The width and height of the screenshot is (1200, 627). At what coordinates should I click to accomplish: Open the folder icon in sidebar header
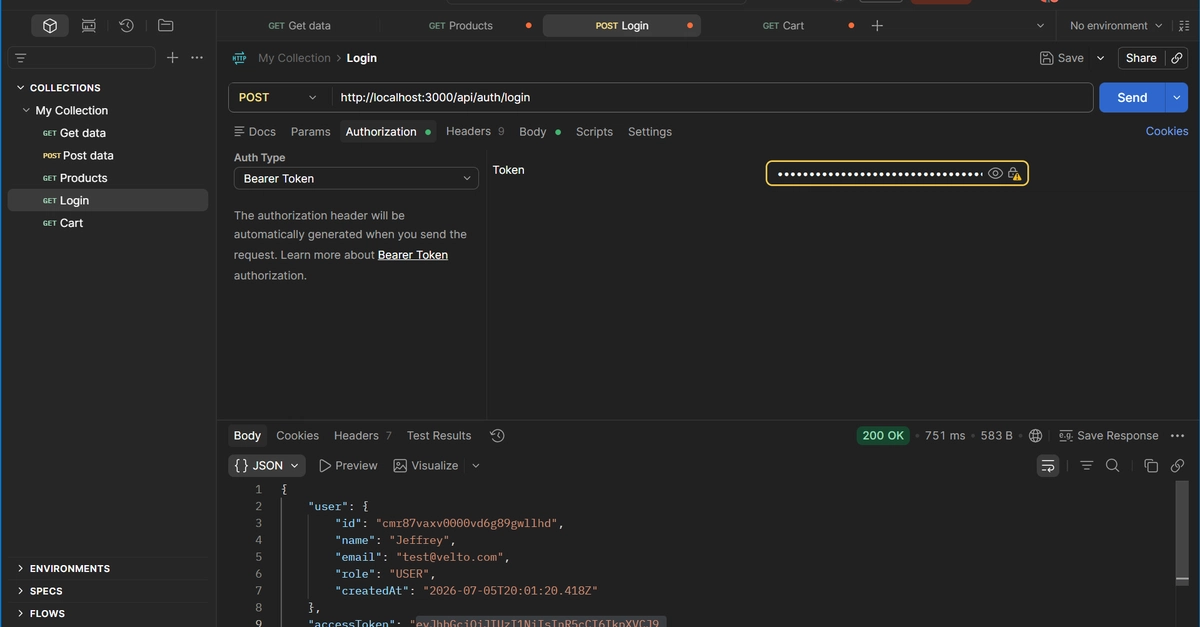pos(166,26)
